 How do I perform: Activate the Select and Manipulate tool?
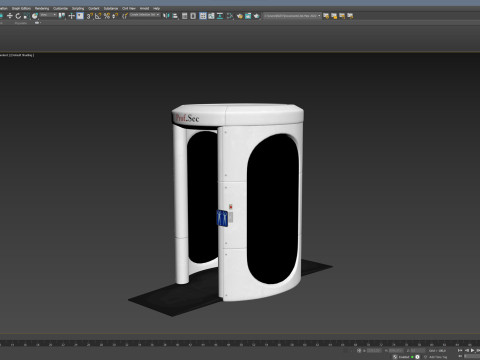click(71, 16)
